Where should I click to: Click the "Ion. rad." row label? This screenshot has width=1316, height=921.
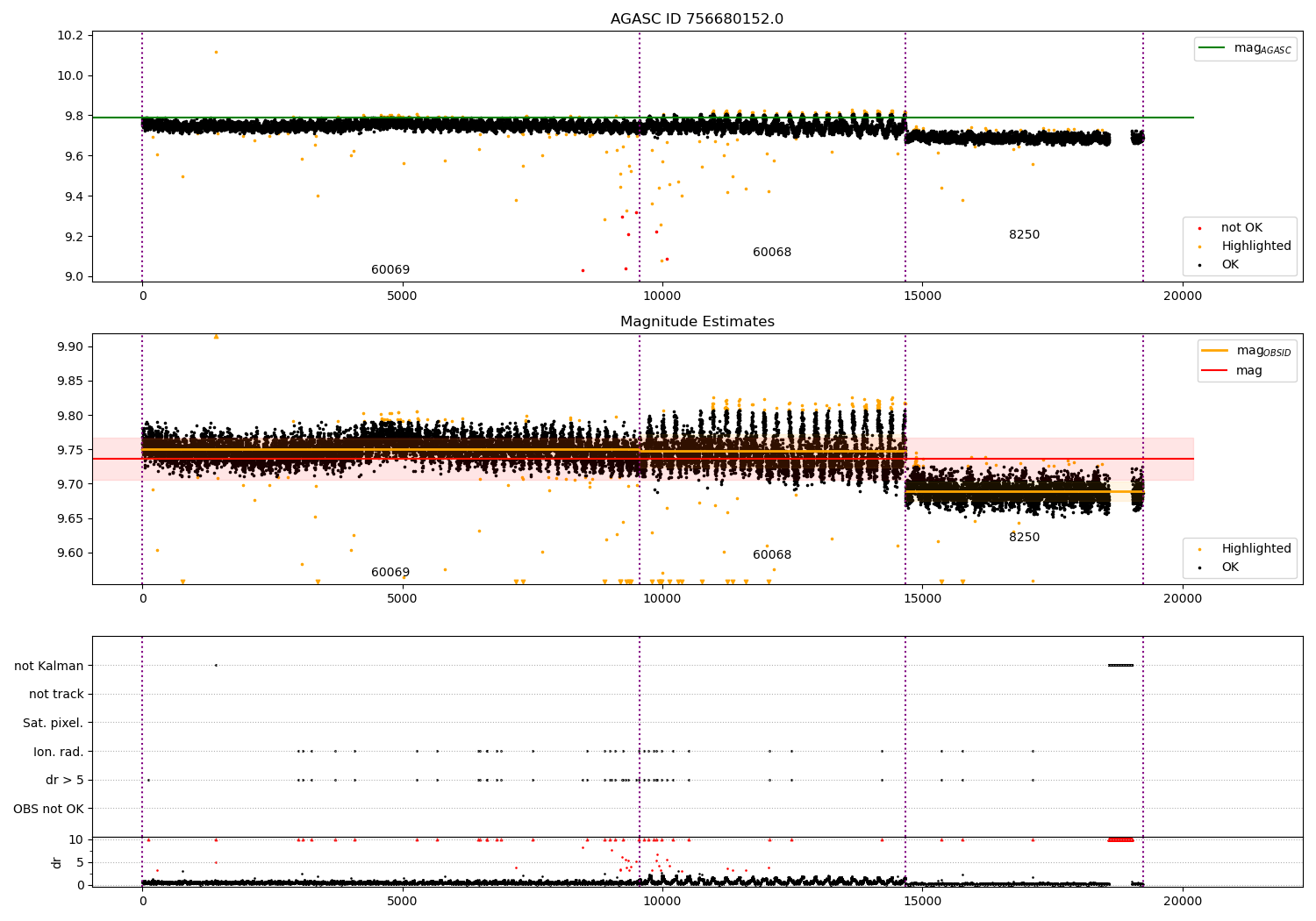59,752
